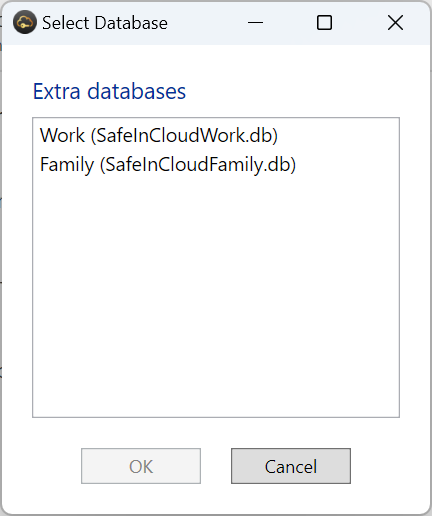
Task: Select the Family database entry
Action: pos(216,164)
